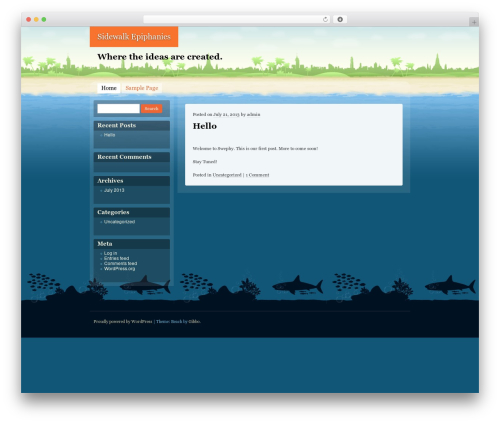Click the Stay Tuned! text in the post
This screenshot has height=423, width=500.
(x=205, y=162)
